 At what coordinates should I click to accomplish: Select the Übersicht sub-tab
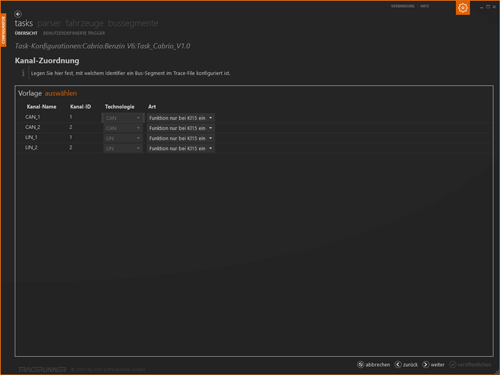[26, 33]
